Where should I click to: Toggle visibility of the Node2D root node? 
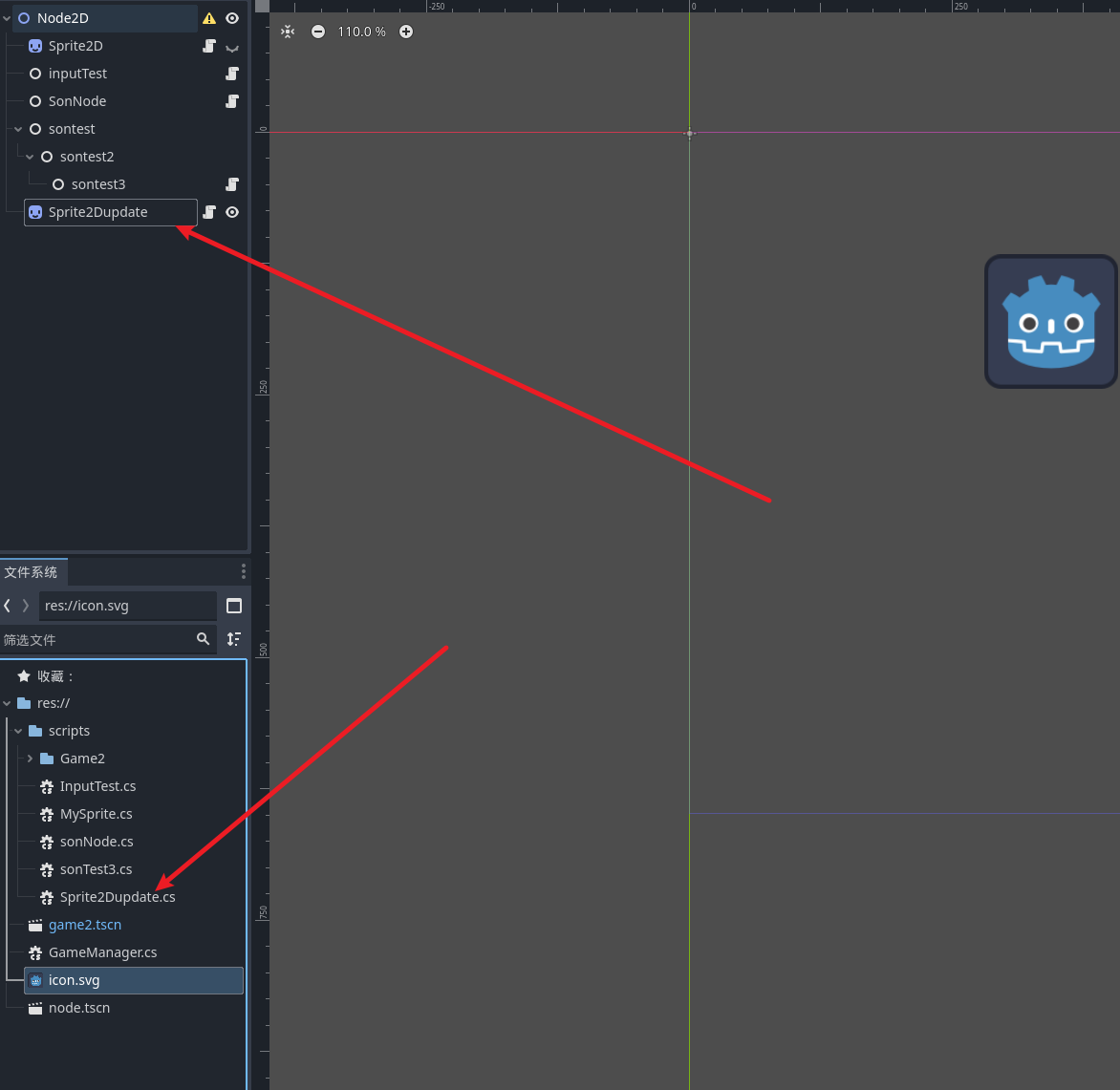[232, 18]
